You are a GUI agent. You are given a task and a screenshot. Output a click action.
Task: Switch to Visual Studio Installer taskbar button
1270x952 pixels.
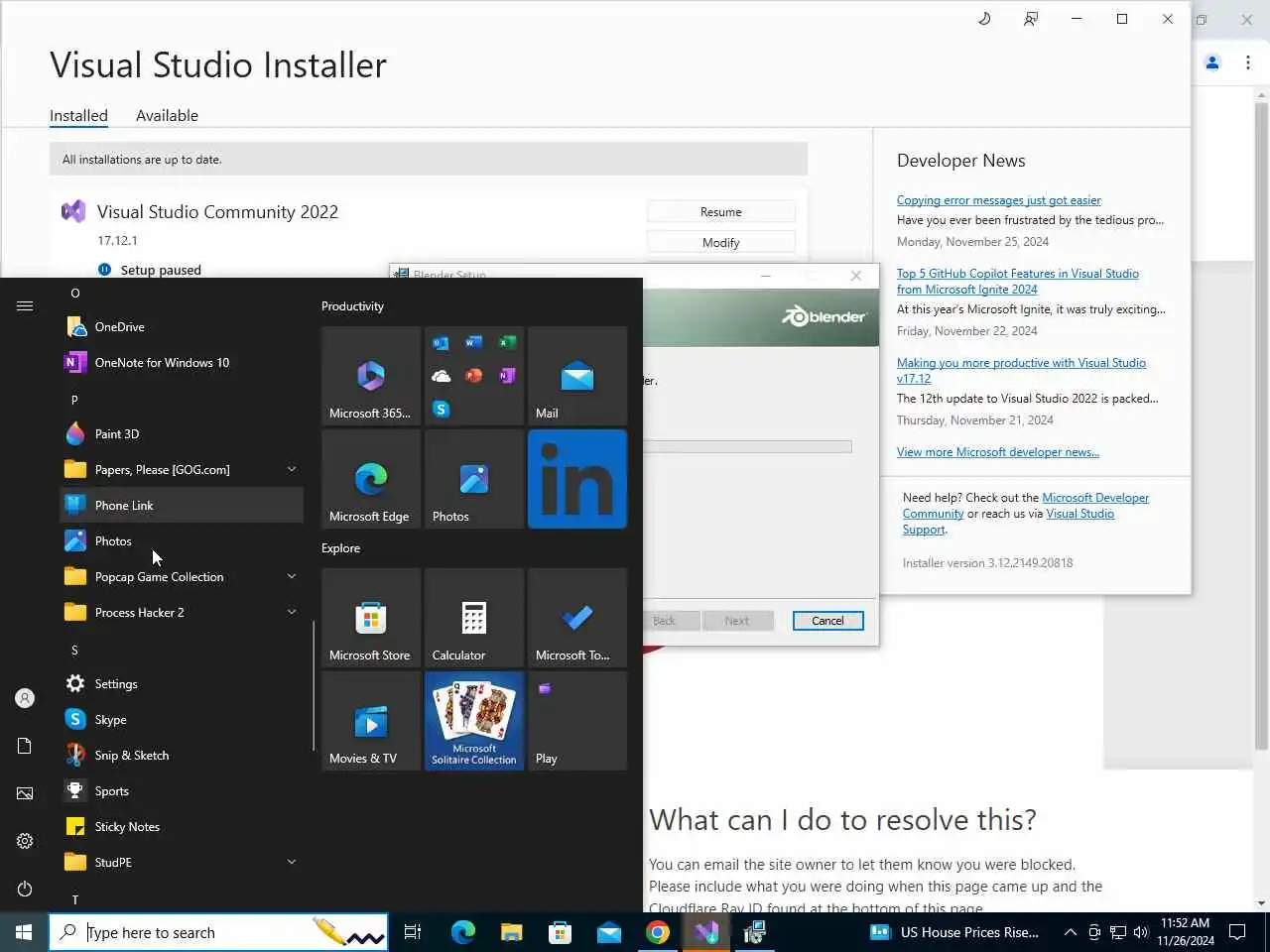(706, 932)
